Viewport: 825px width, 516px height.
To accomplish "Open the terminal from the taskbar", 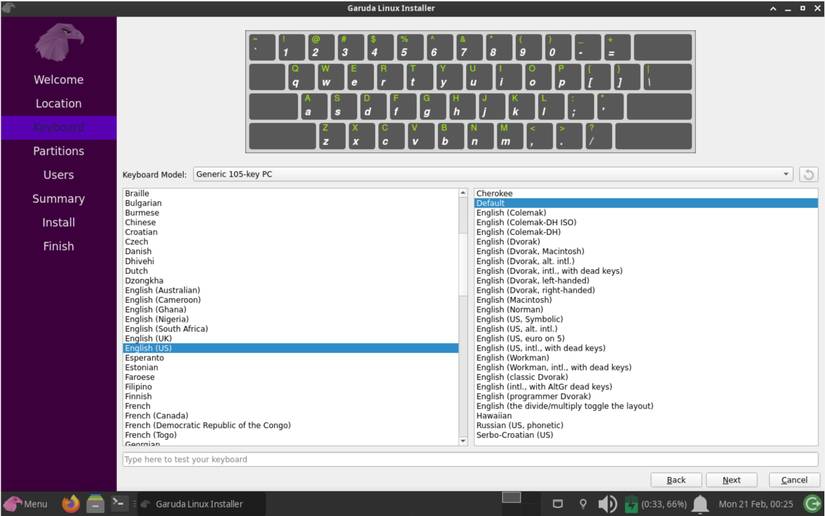I will click(119, 504).
